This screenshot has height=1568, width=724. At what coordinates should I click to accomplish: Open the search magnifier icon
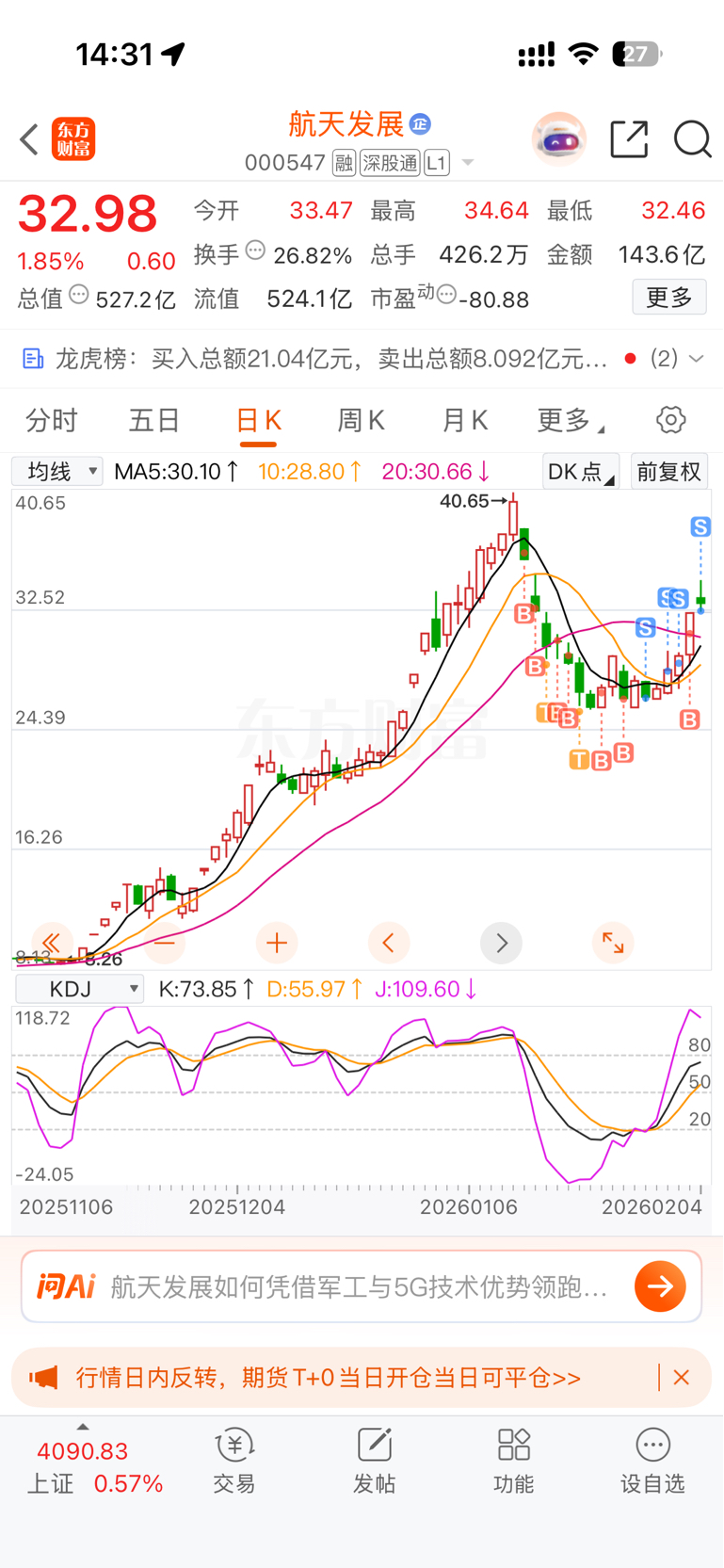pos(692,139)
